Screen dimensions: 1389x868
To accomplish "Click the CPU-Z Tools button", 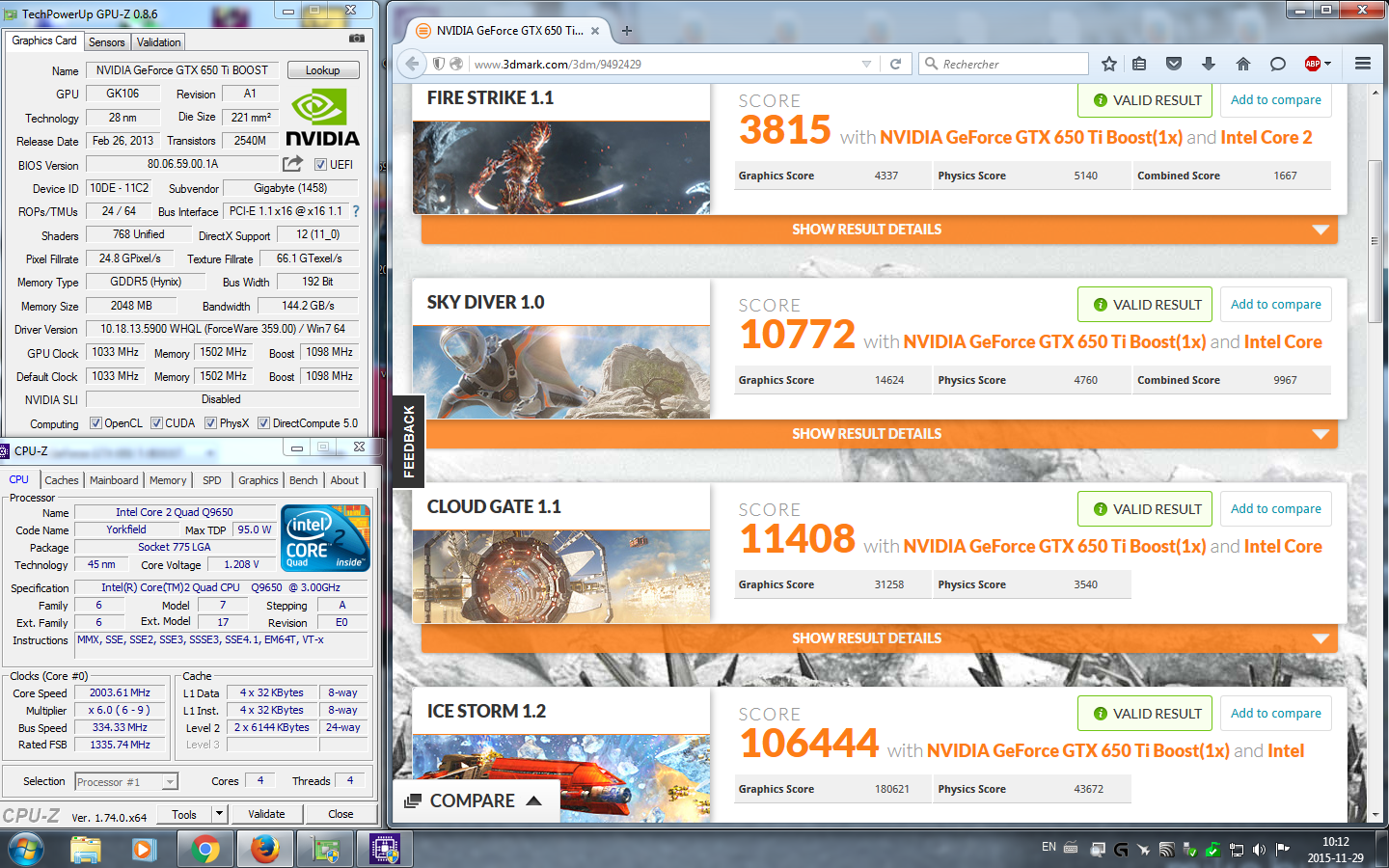I will tap(184, 814).
